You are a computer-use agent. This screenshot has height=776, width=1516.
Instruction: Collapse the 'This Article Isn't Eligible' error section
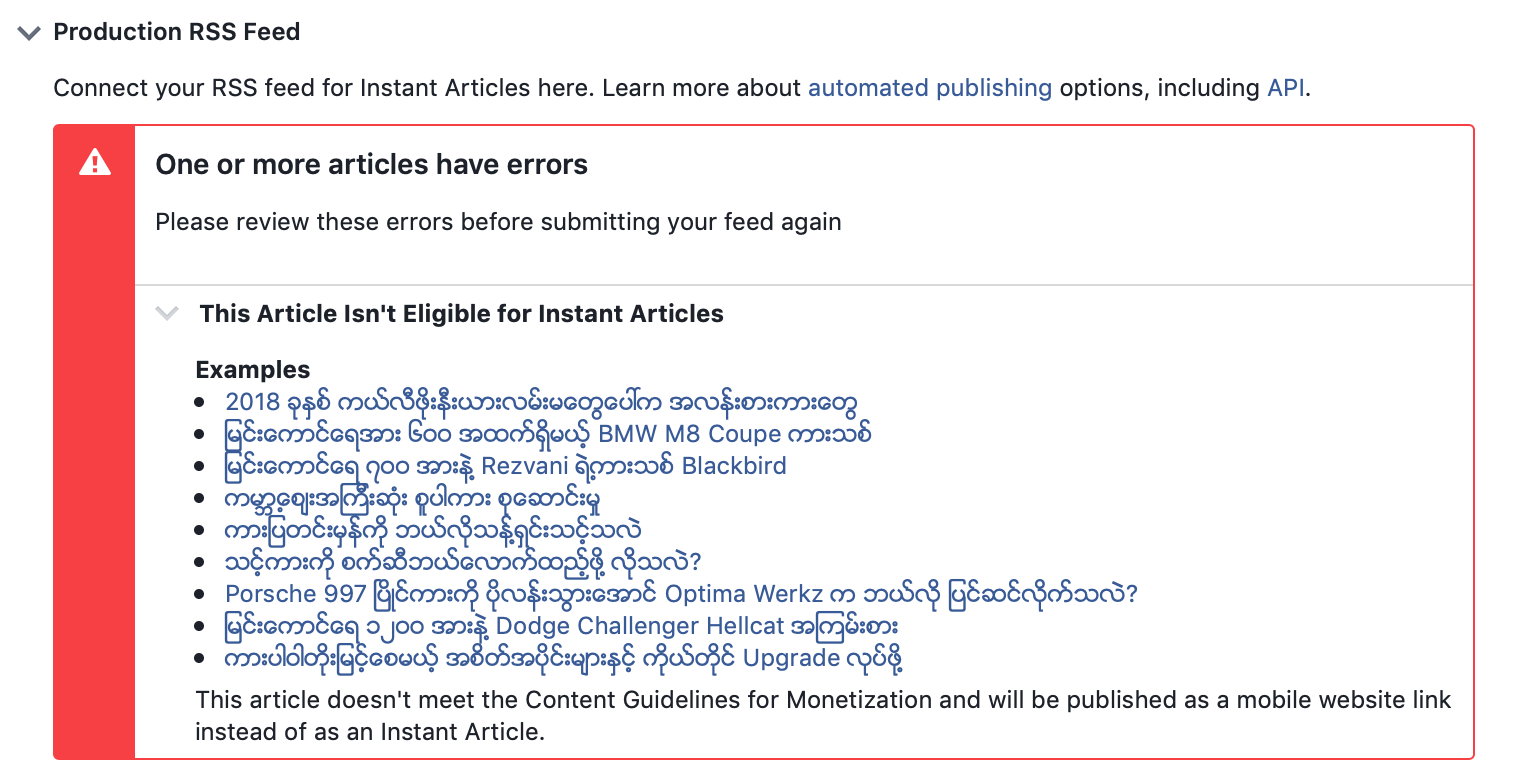click(167, 313)
